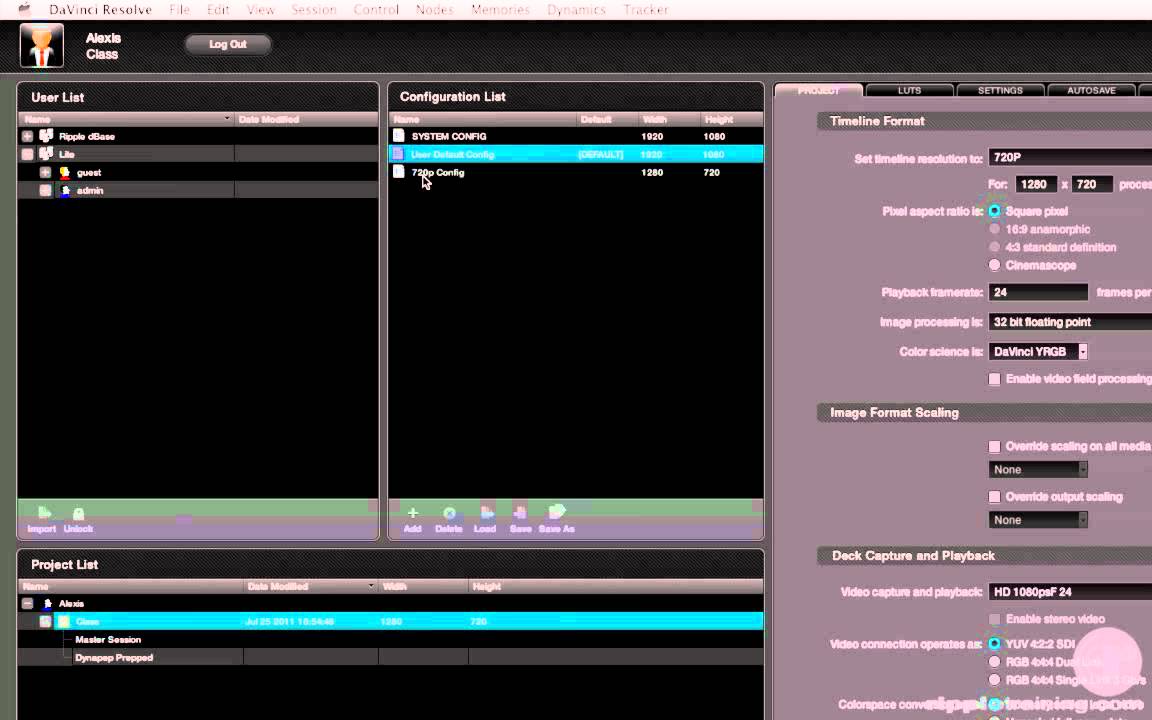The width and height of the screenshot is (1152, 720).
Task: Enable video field processing checkbox
Action: tap(995, 379)
